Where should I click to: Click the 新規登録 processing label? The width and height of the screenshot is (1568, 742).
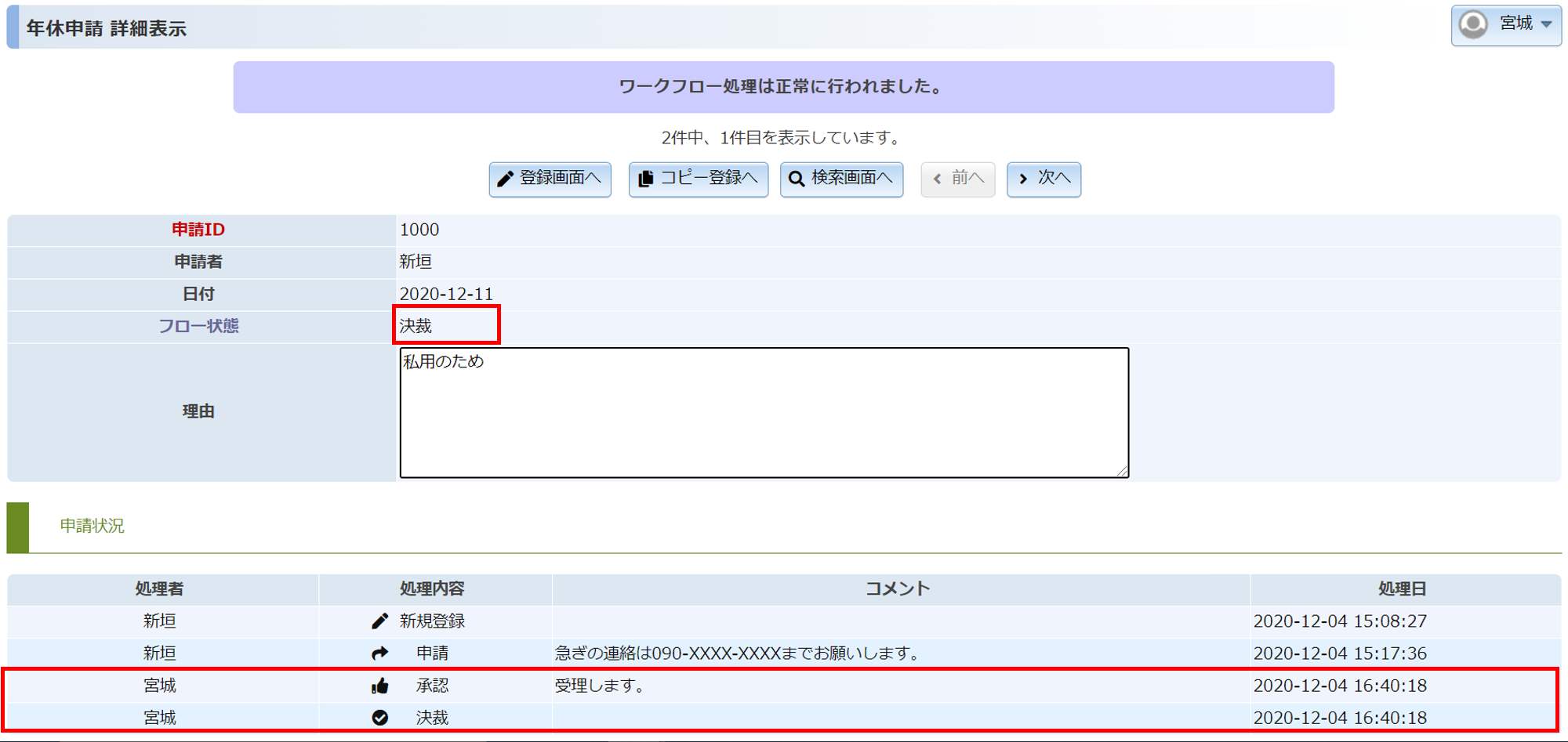coord(432,621)
